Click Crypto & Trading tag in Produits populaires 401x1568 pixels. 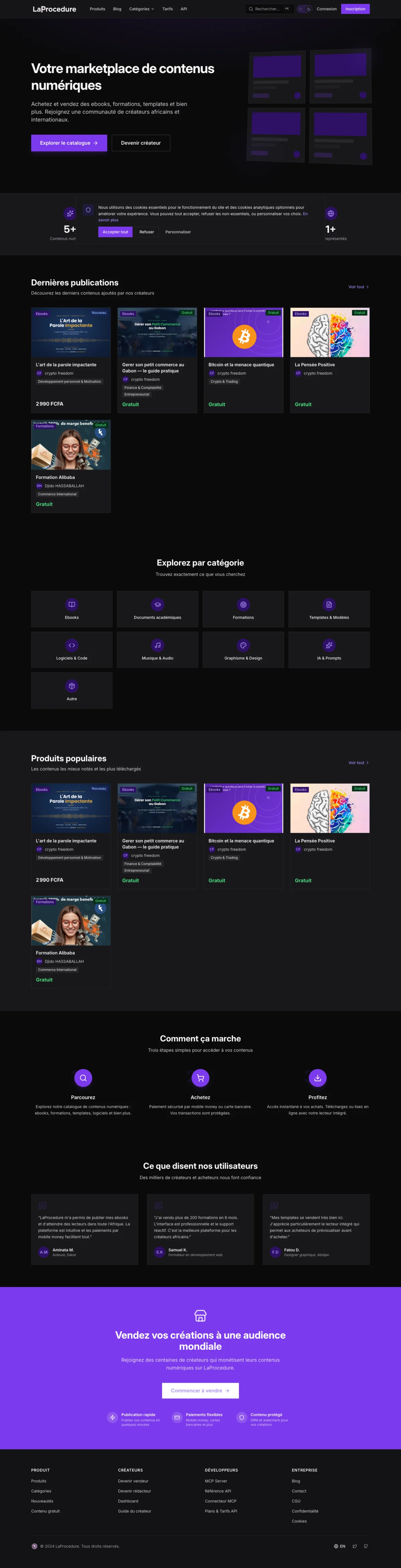pyautogui.click(x=225, y=858)
